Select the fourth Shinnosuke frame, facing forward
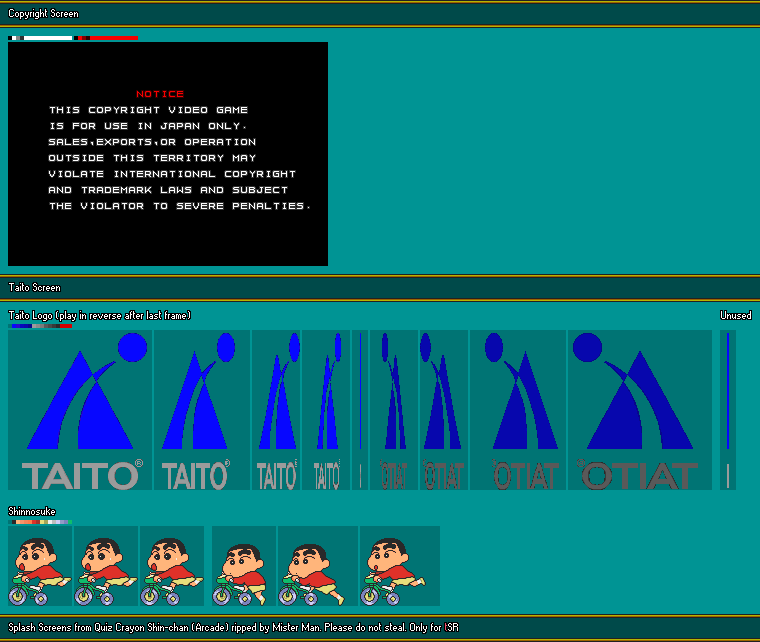This screenshot has width=760, height=642. pyautogui.click(x=244, y=566)
